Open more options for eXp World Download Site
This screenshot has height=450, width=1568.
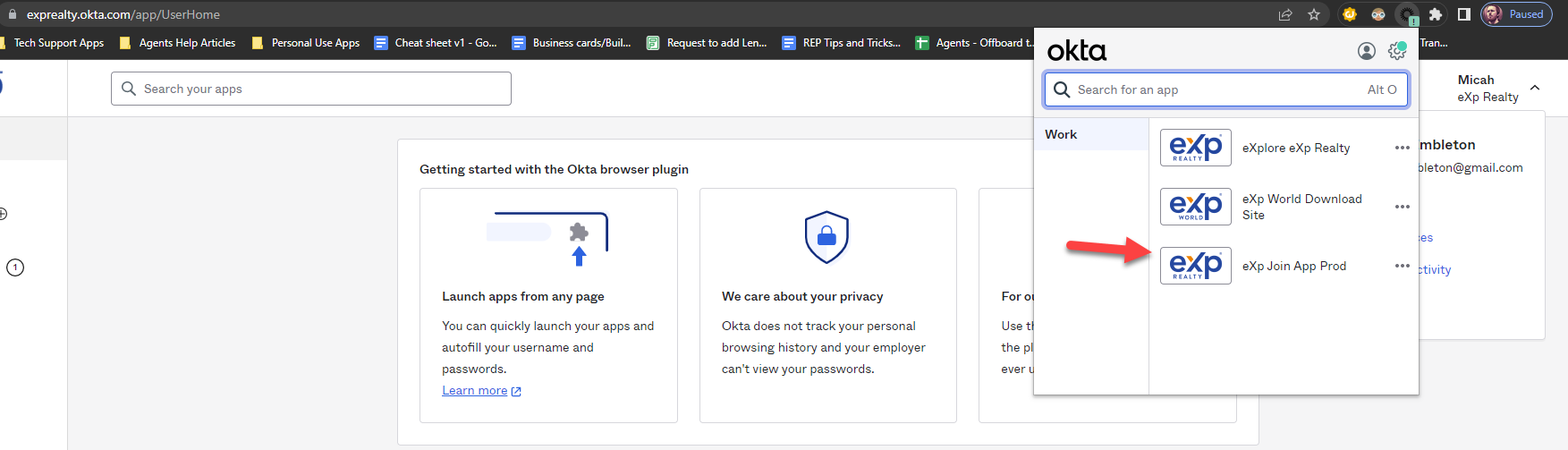pyautogui.click(x=1402, y=207)
